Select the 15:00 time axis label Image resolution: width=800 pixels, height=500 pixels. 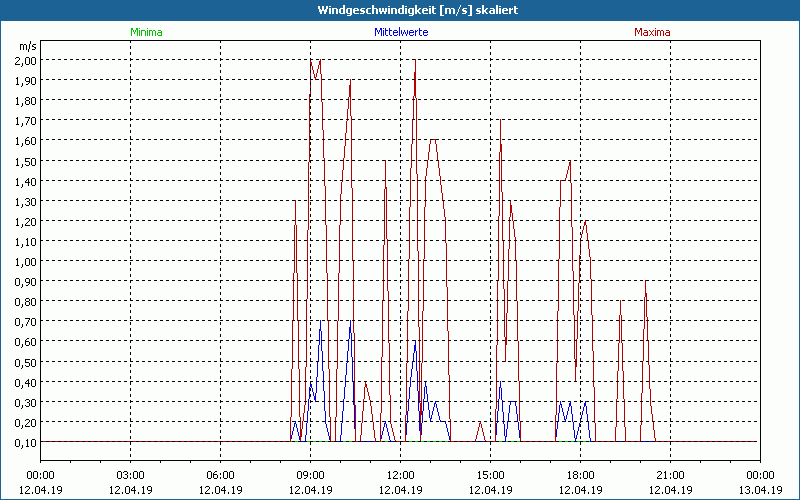[490, 475]
